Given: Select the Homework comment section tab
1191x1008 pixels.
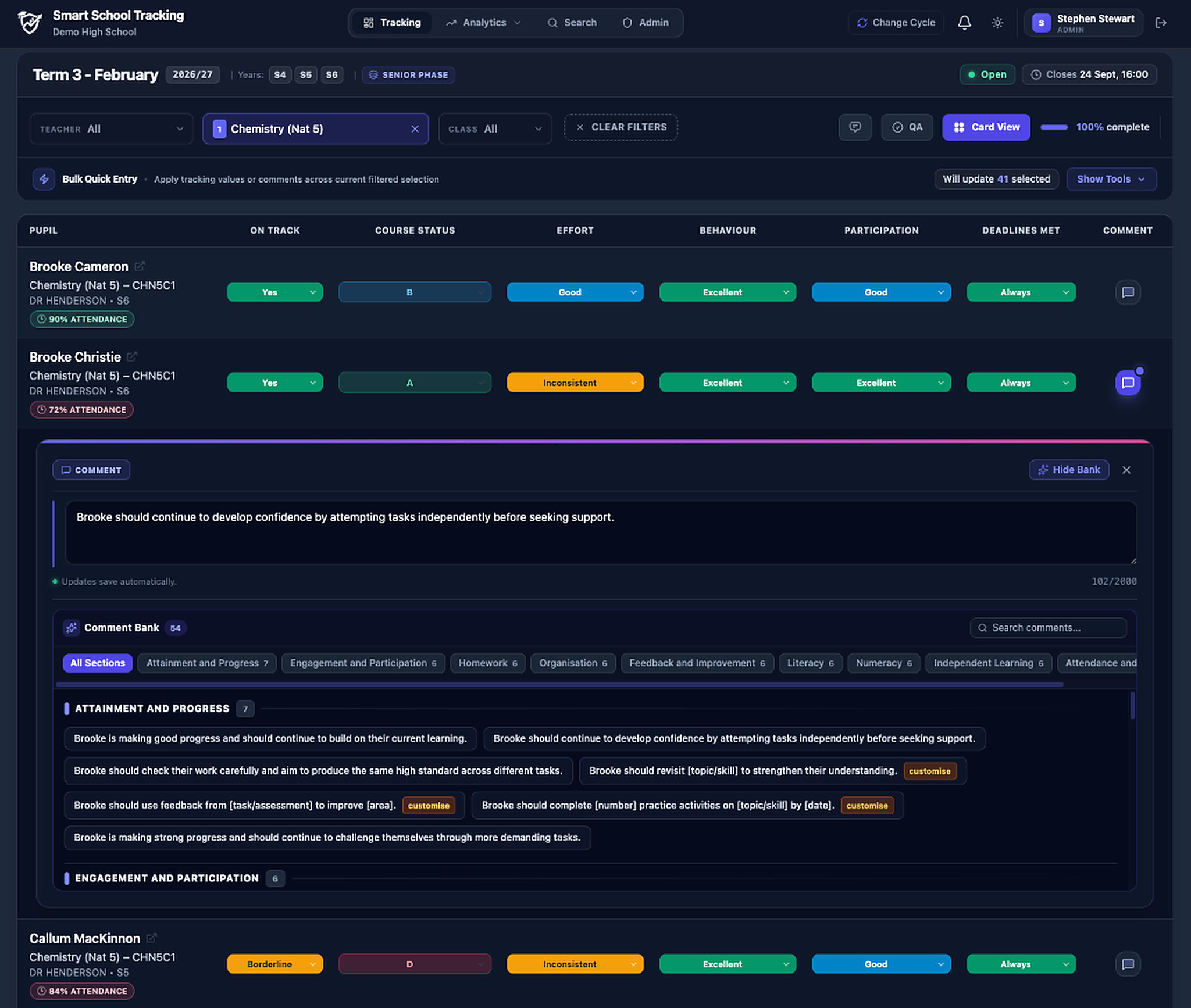Looking at the screenshot, I should 488,663.
